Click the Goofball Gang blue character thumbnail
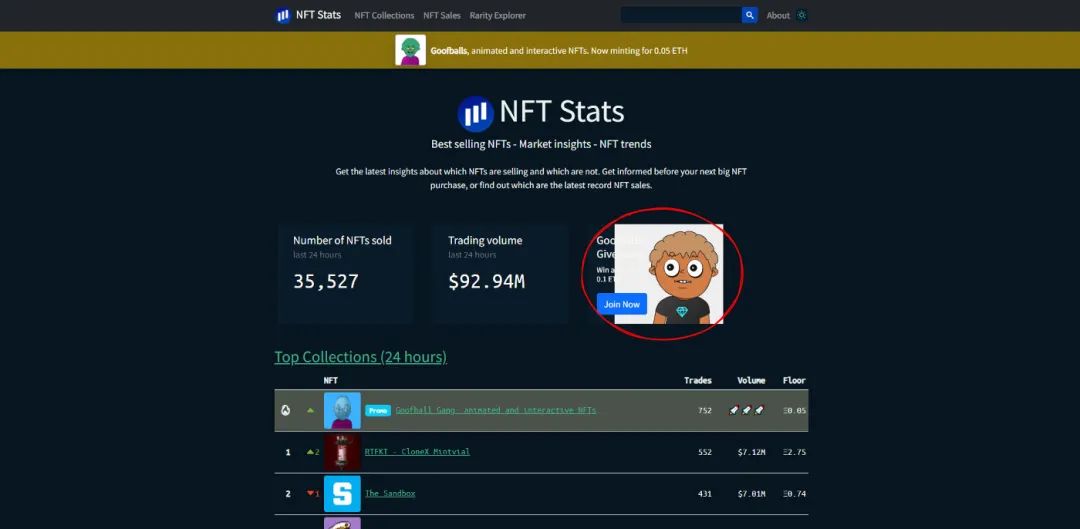This screenshot has height=529, width=1080. coord(342,411)
